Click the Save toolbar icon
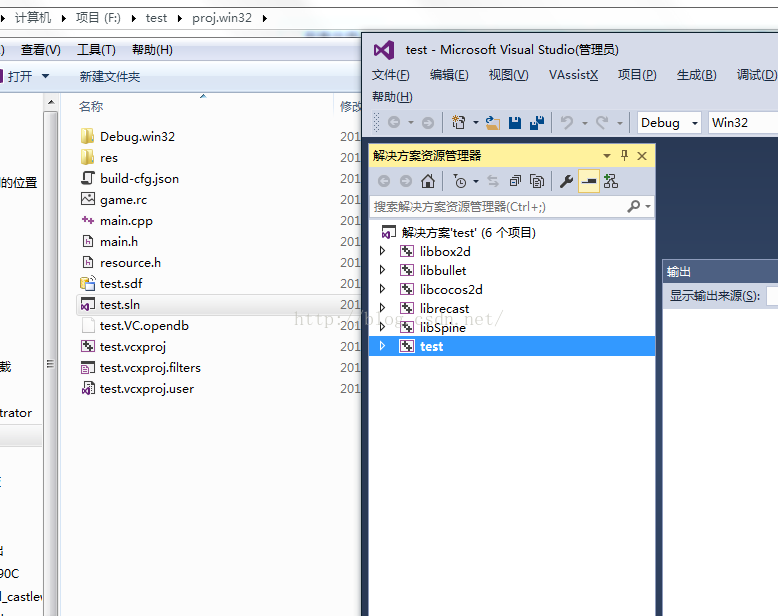Screen dimensions: 778x616 coord(515,123)
